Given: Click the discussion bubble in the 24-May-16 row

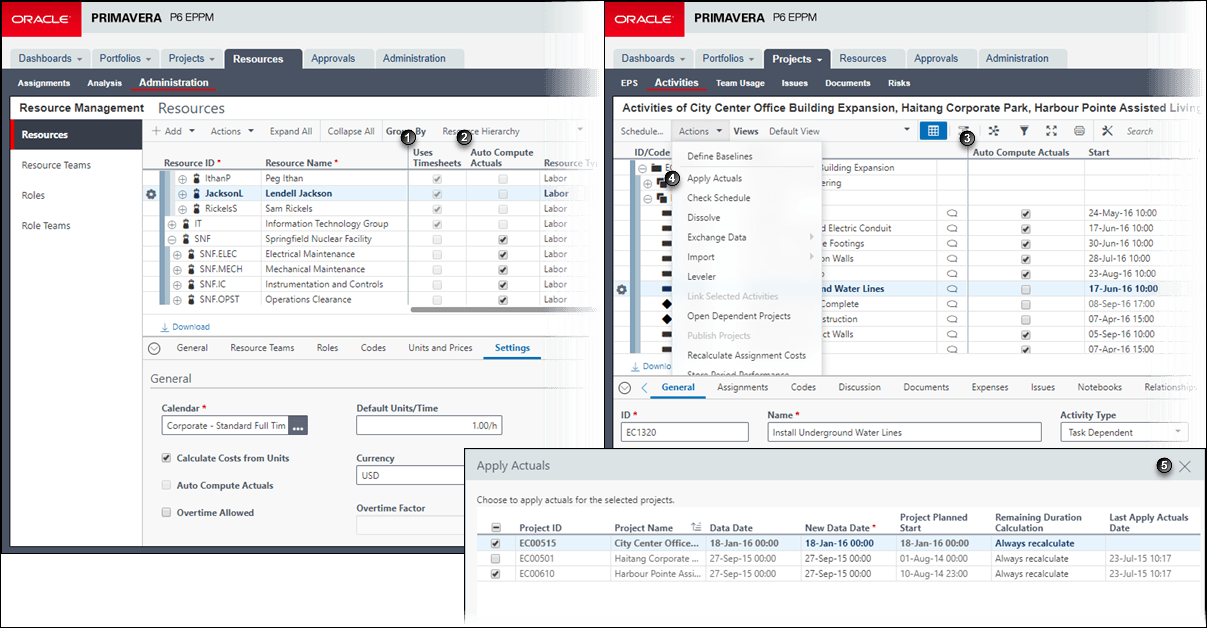Looking at the screenshot, I should 952,213.
